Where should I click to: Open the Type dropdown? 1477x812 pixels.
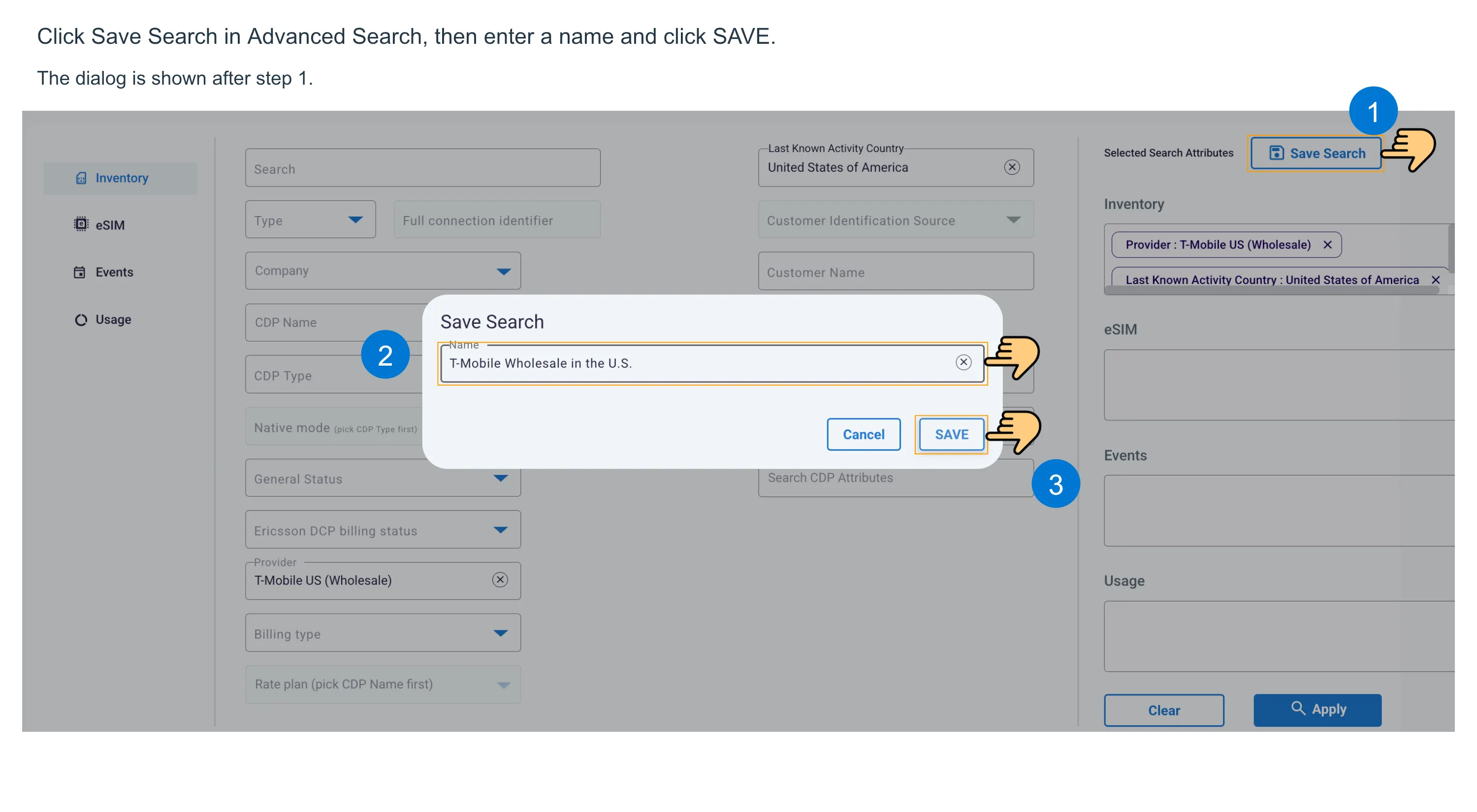click(310, 219)
